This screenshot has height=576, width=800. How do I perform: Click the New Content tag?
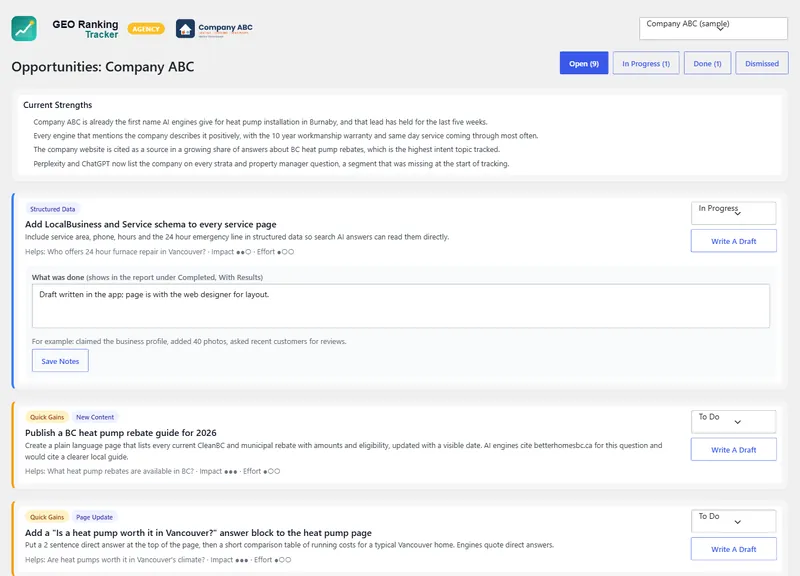tap(95, 417)
